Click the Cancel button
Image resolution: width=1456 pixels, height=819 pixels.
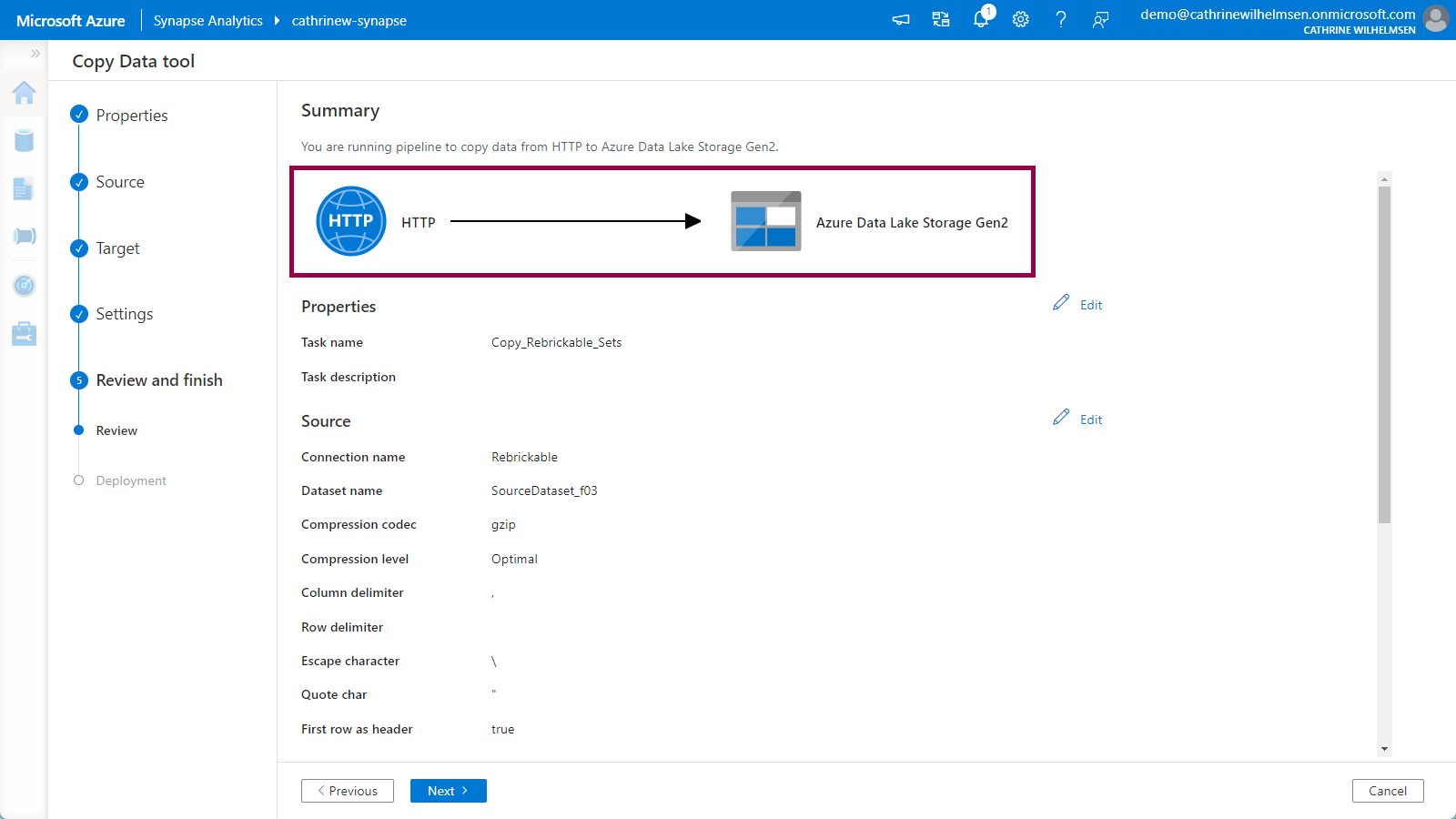pos(1387,791)
